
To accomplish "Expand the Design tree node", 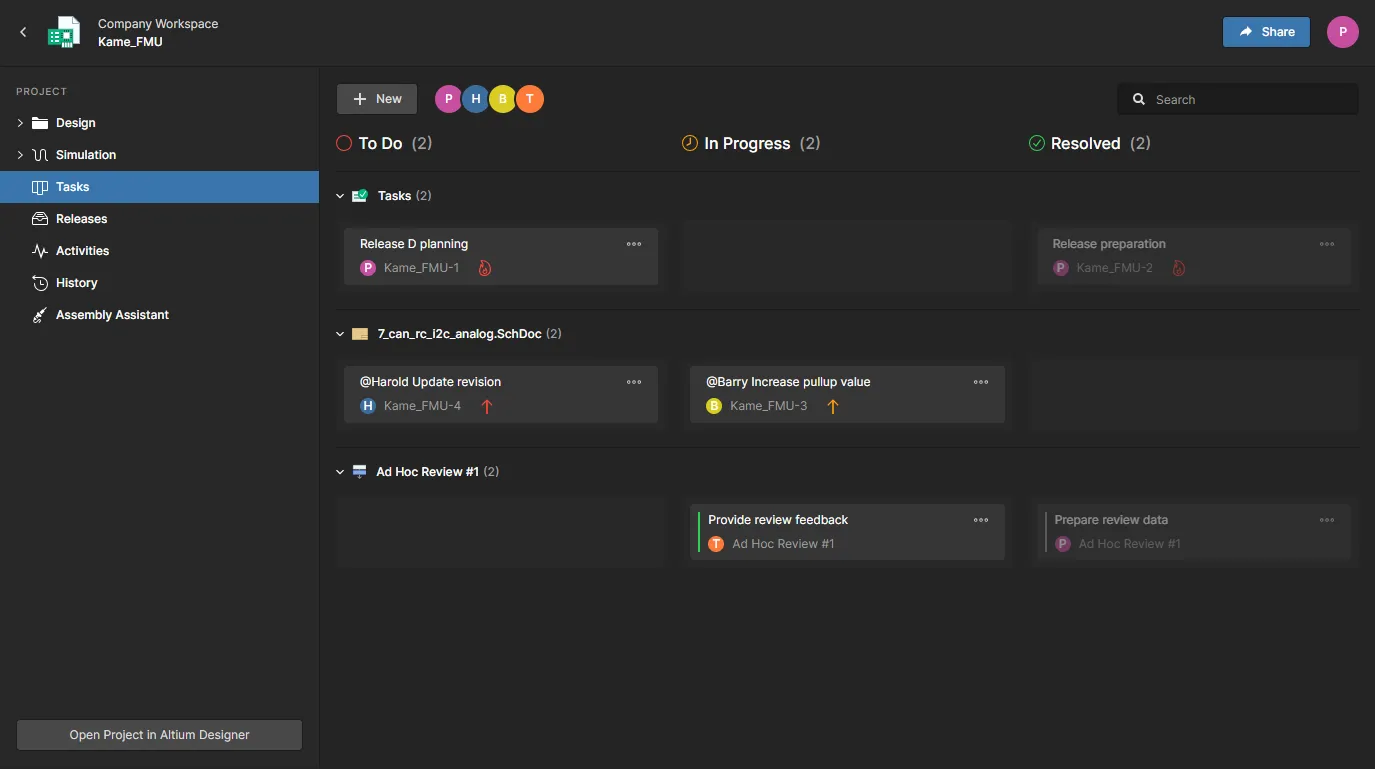I will click(20, 123).
